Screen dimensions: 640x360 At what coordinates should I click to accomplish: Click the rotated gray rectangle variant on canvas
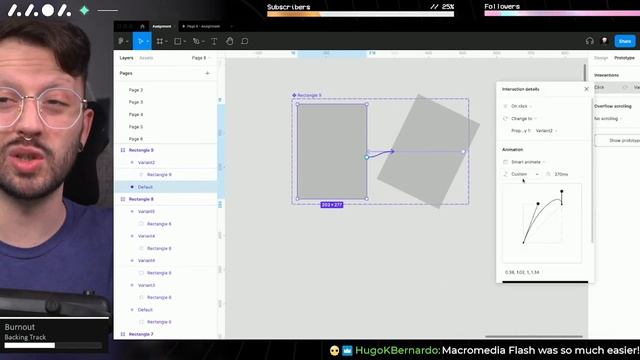[x=428, y=151]
